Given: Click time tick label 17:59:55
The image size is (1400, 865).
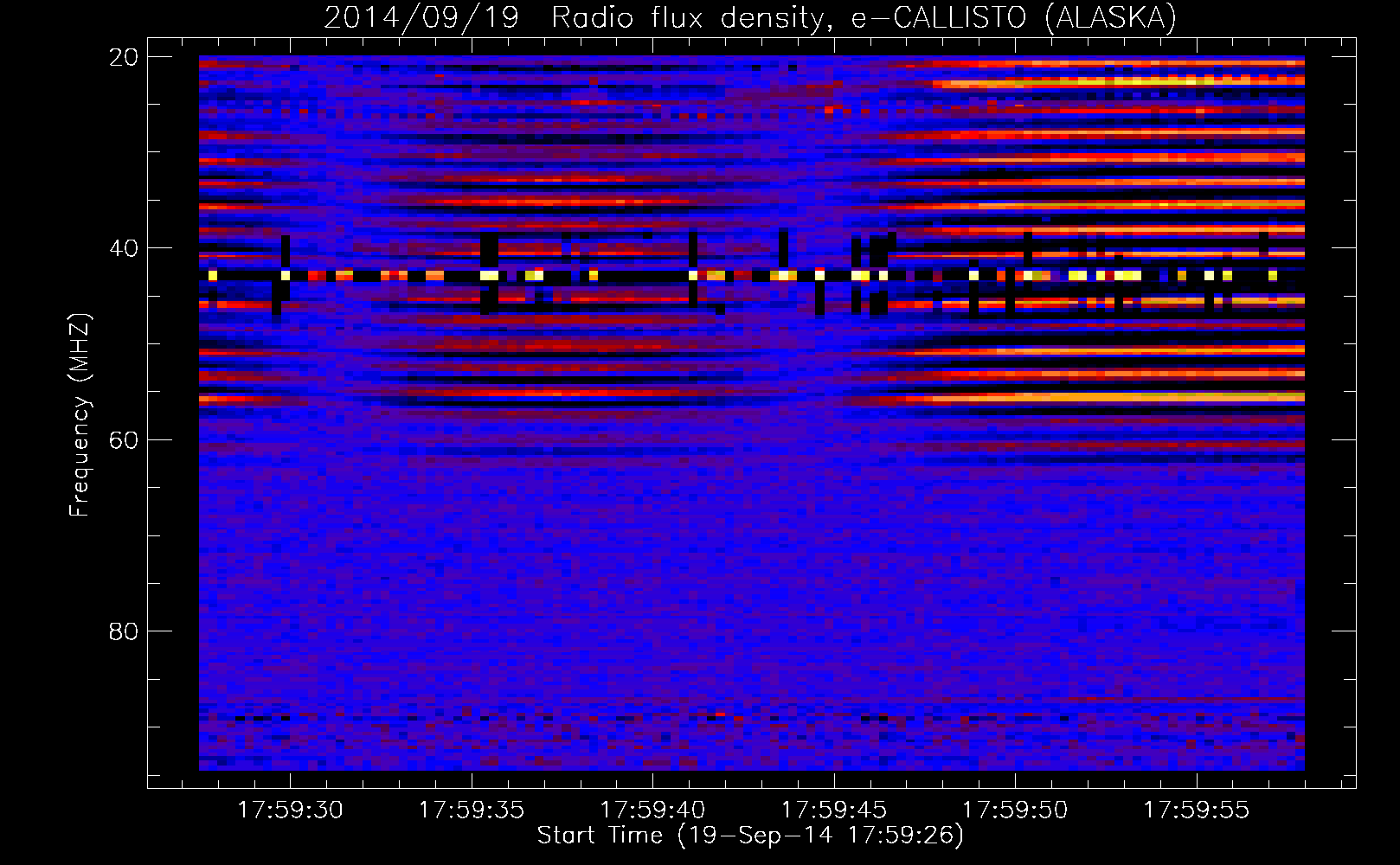Looking at the screenshot, I should coord(1197,811).
